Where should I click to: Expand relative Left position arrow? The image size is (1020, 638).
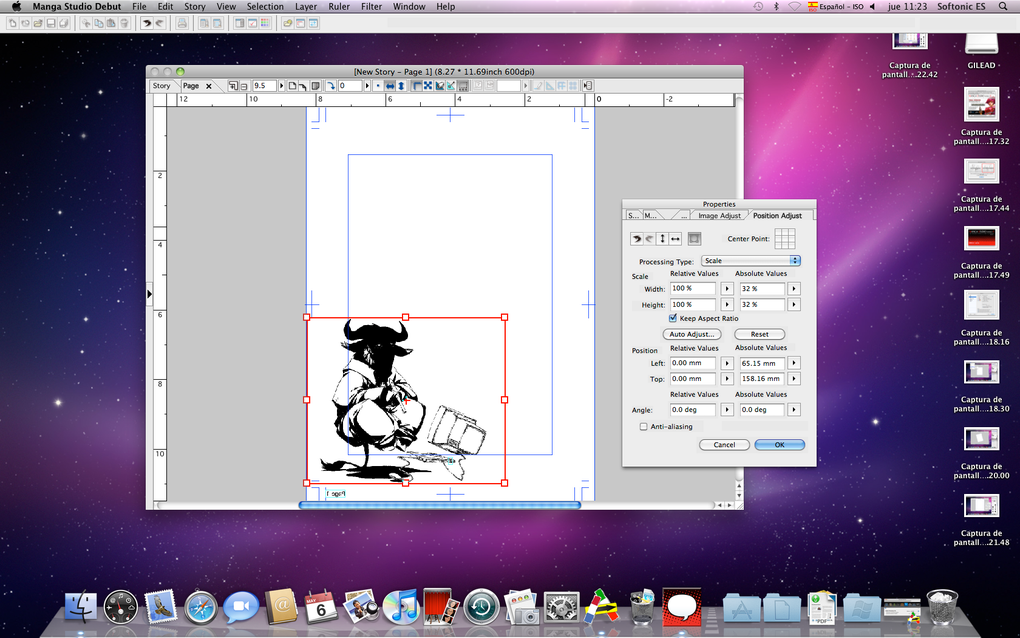[727, 363]
